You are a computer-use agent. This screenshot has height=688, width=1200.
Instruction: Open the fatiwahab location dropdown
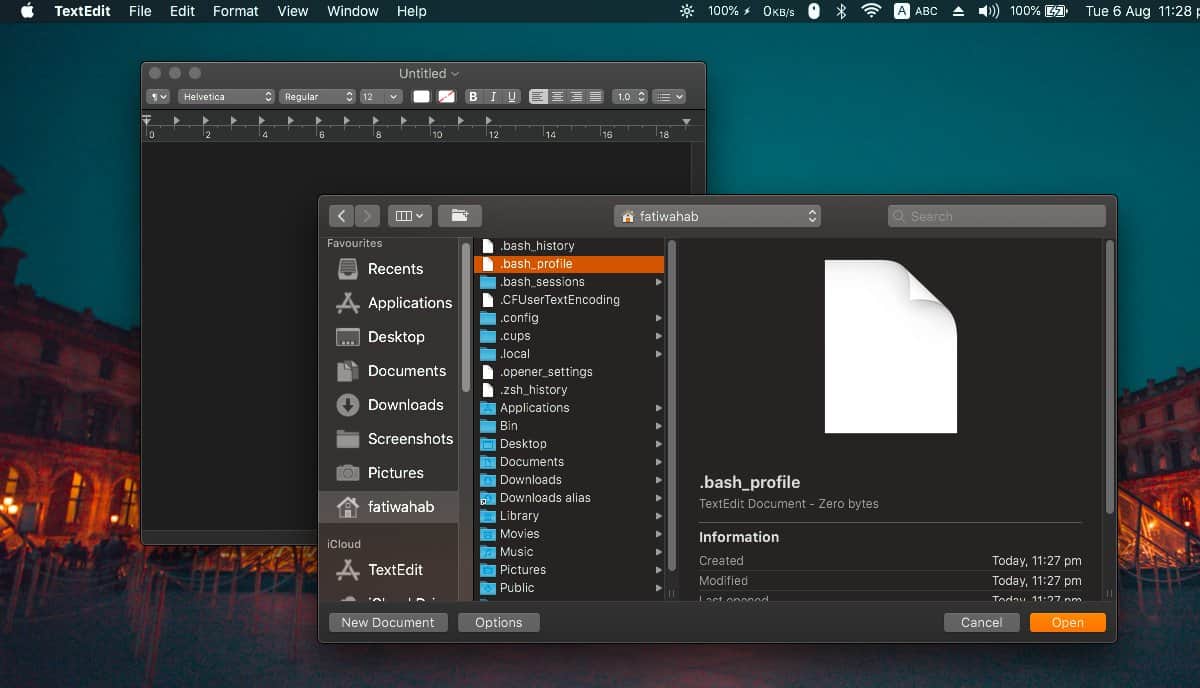pos(717,216)
